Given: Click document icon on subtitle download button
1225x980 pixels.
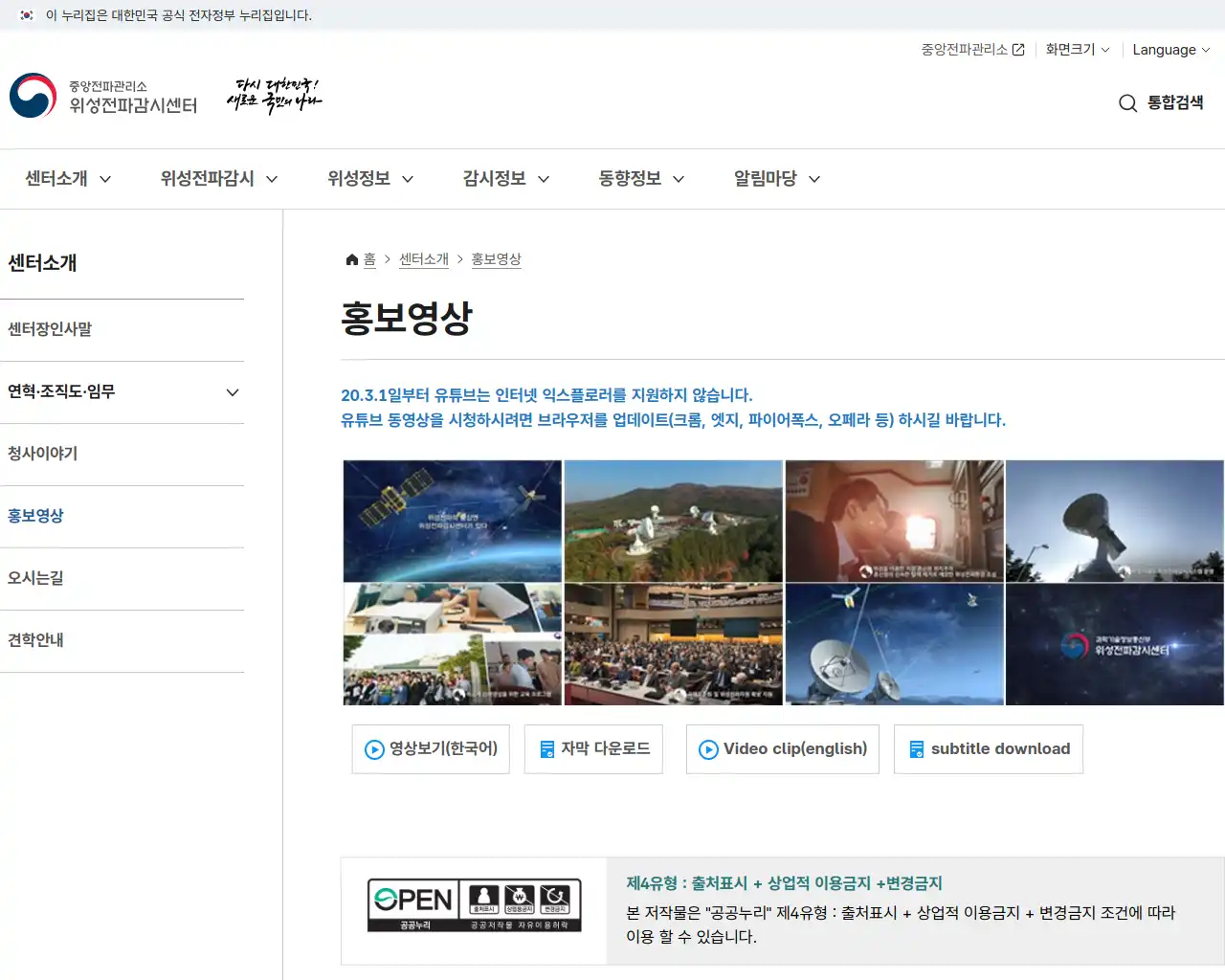Looking at the screenshot, I should pos(917,749).
